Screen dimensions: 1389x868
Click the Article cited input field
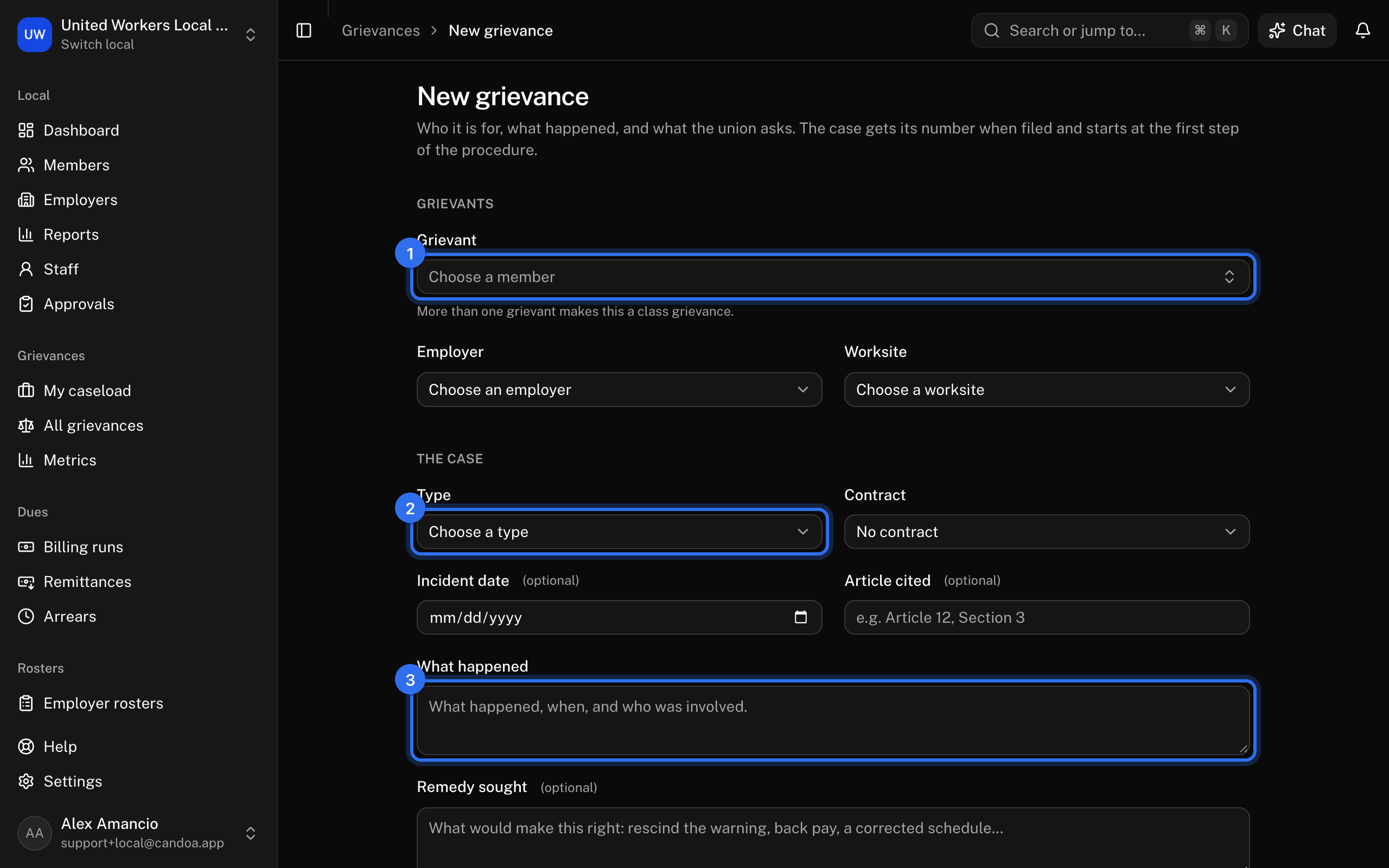[x=1046, y=618]
